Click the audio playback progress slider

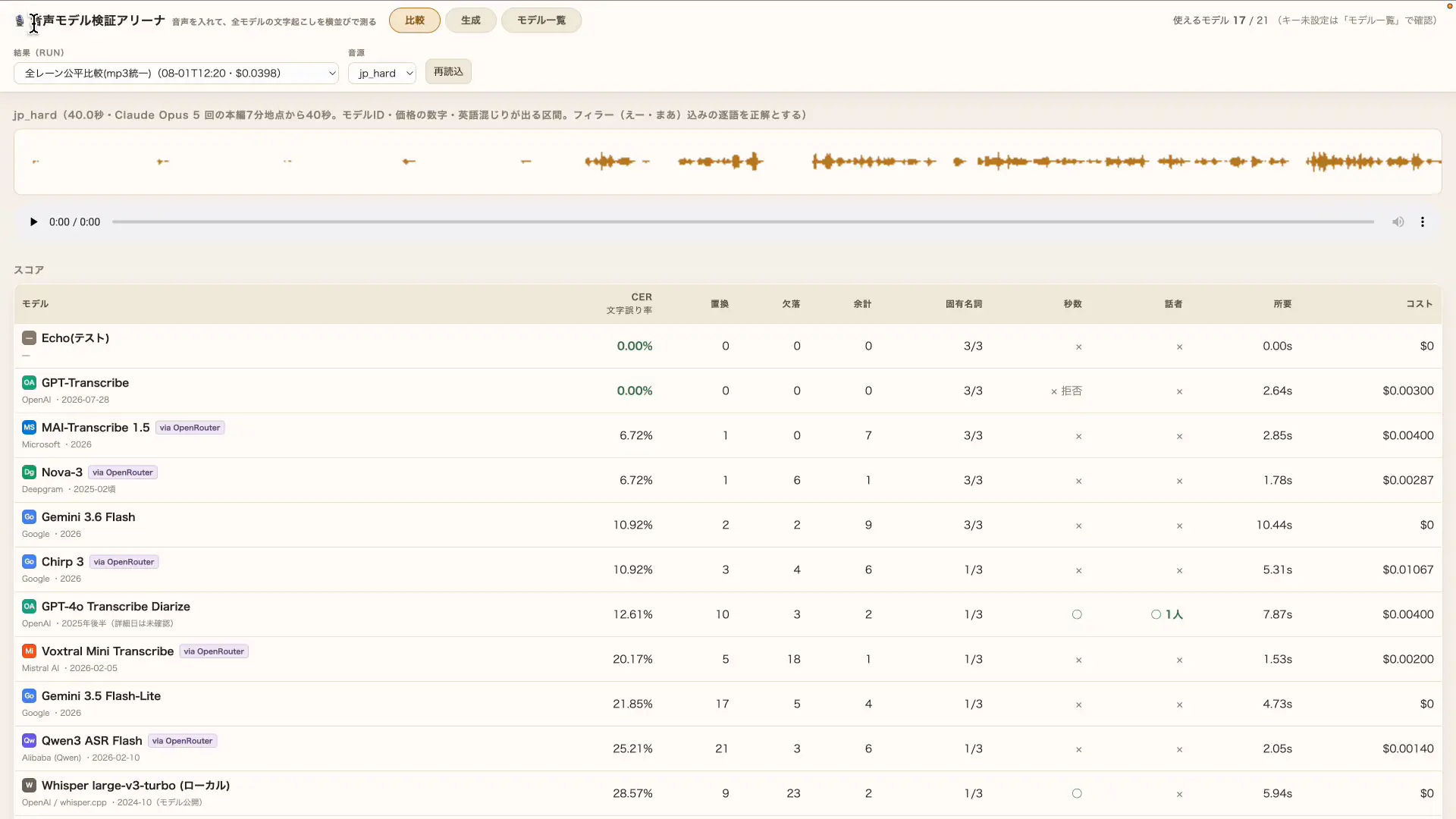pos(743,222)
